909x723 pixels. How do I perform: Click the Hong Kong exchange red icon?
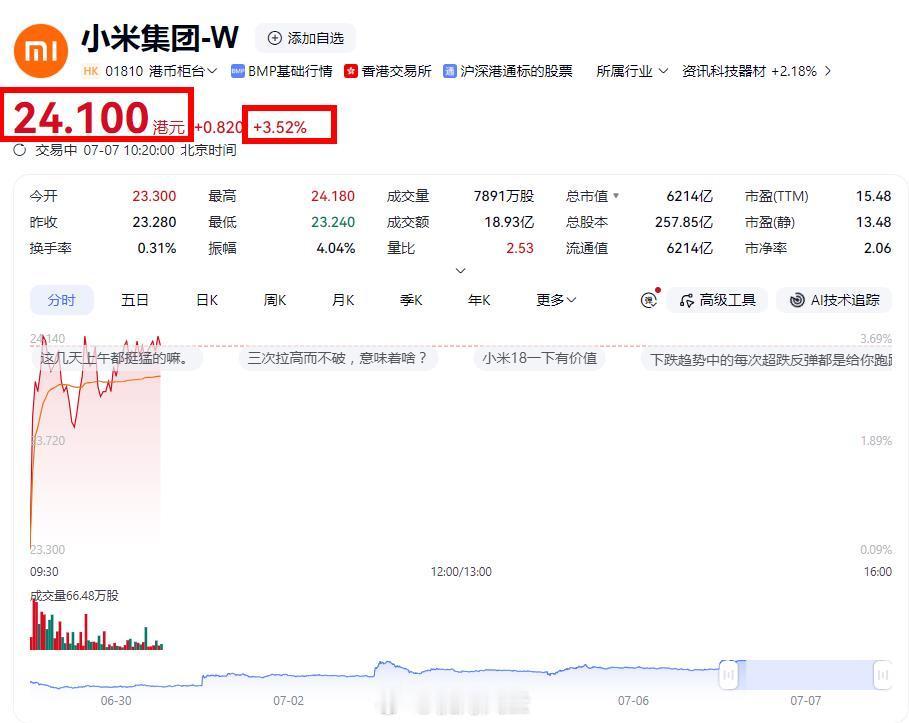(351, 71)
